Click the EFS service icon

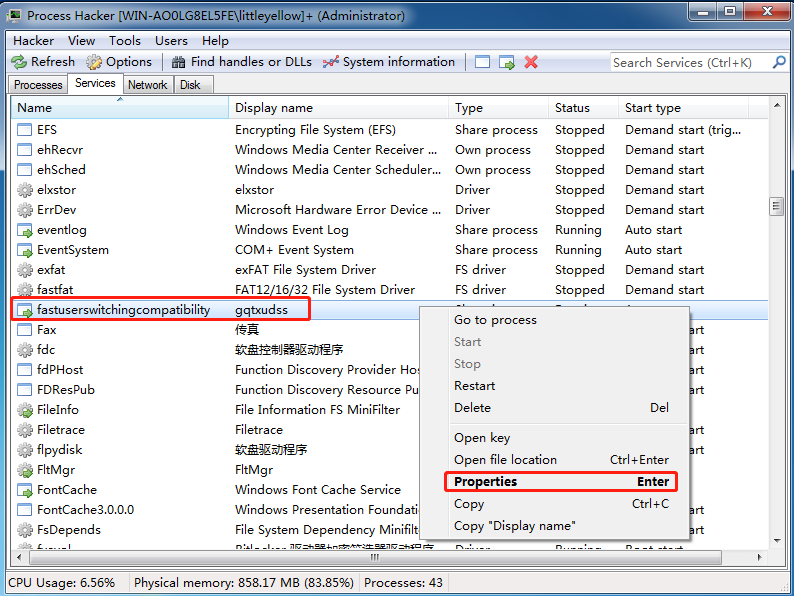tap(25, 130)
